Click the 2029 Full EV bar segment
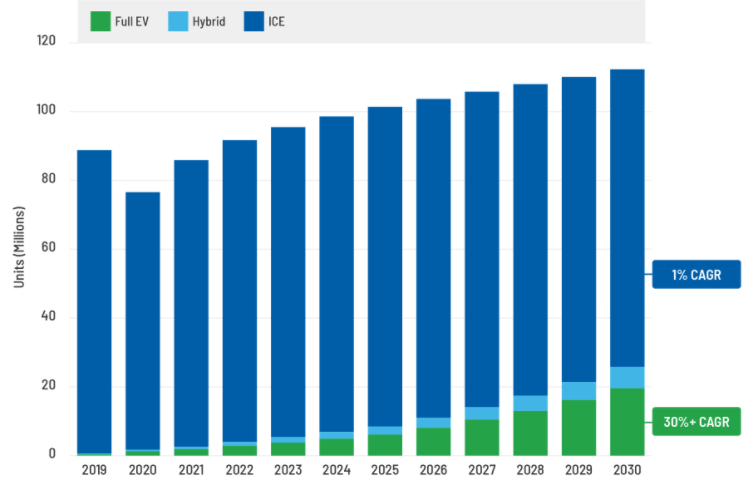 (579, 428)
